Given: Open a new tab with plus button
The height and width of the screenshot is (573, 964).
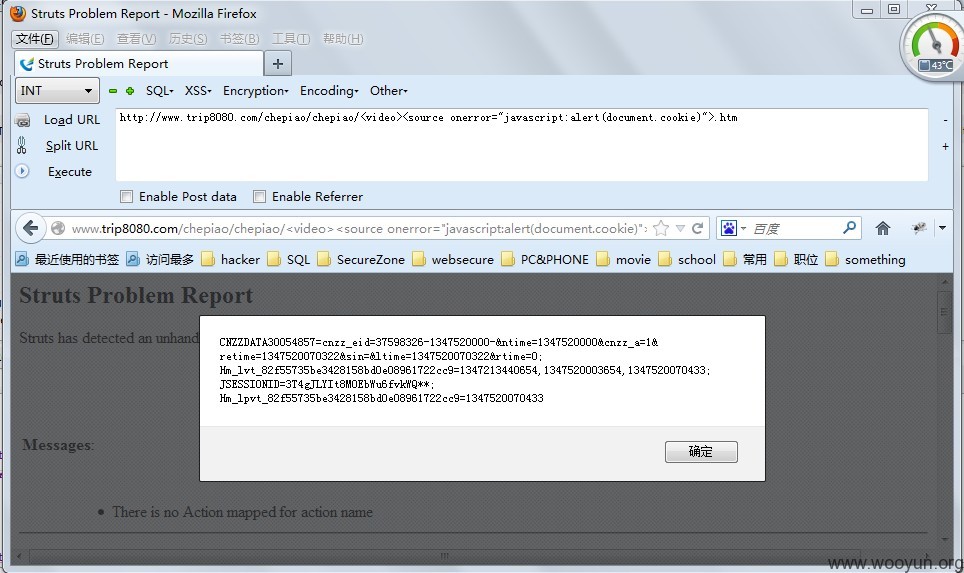Looking at the screenshot, I should point(278,63).
